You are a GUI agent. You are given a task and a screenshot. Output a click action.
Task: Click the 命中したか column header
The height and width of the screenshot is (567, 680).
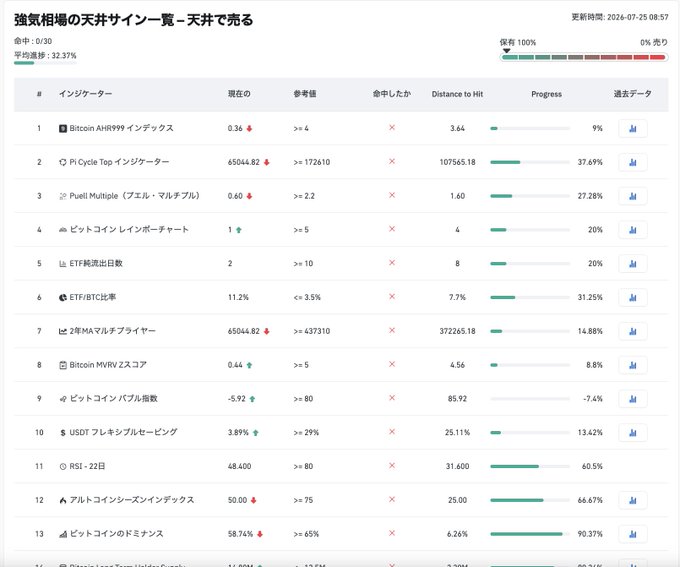(x=392, y=94)
